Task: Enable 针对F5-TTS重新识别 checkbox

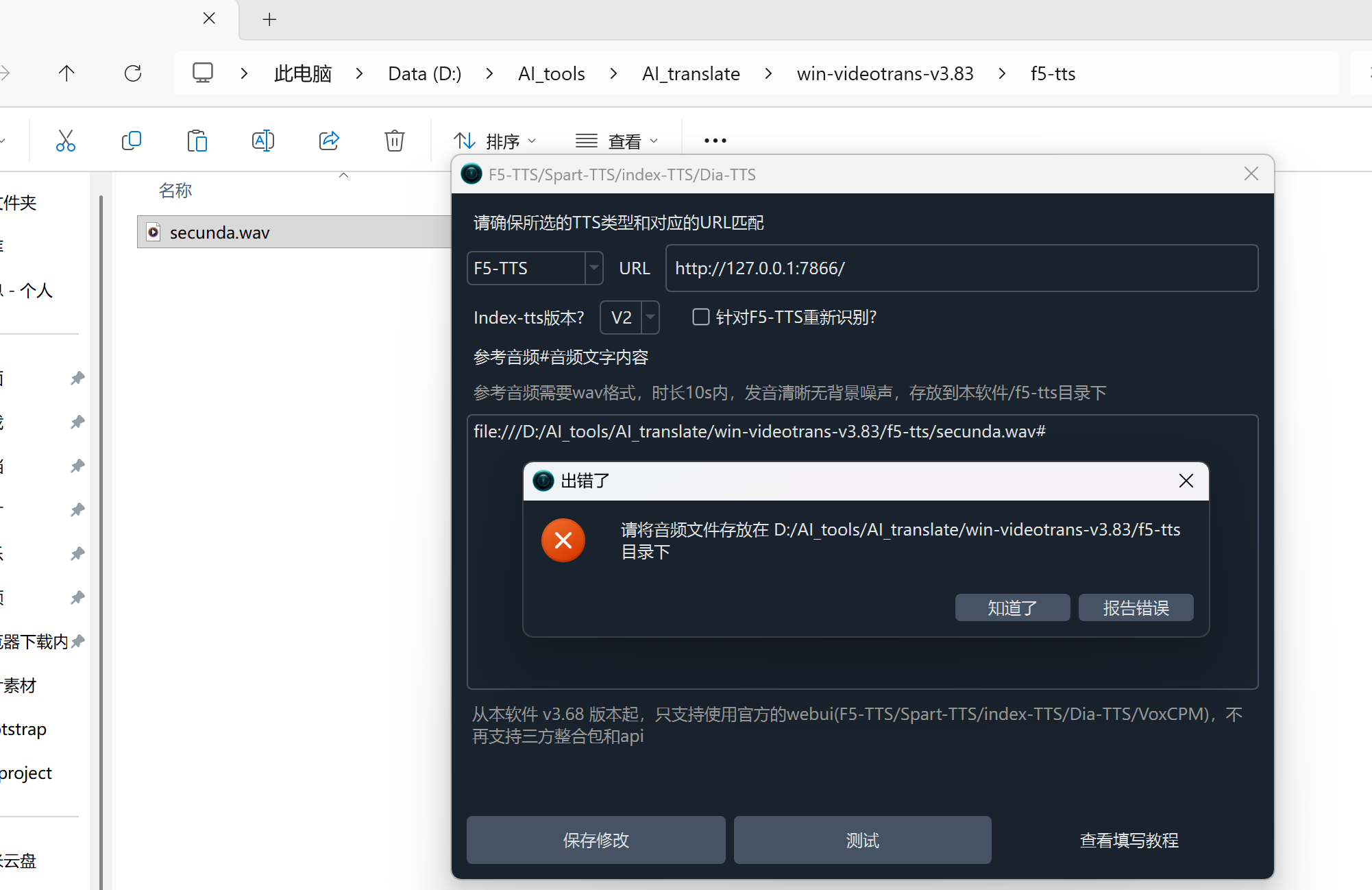Action: click(x=700, y=317)
